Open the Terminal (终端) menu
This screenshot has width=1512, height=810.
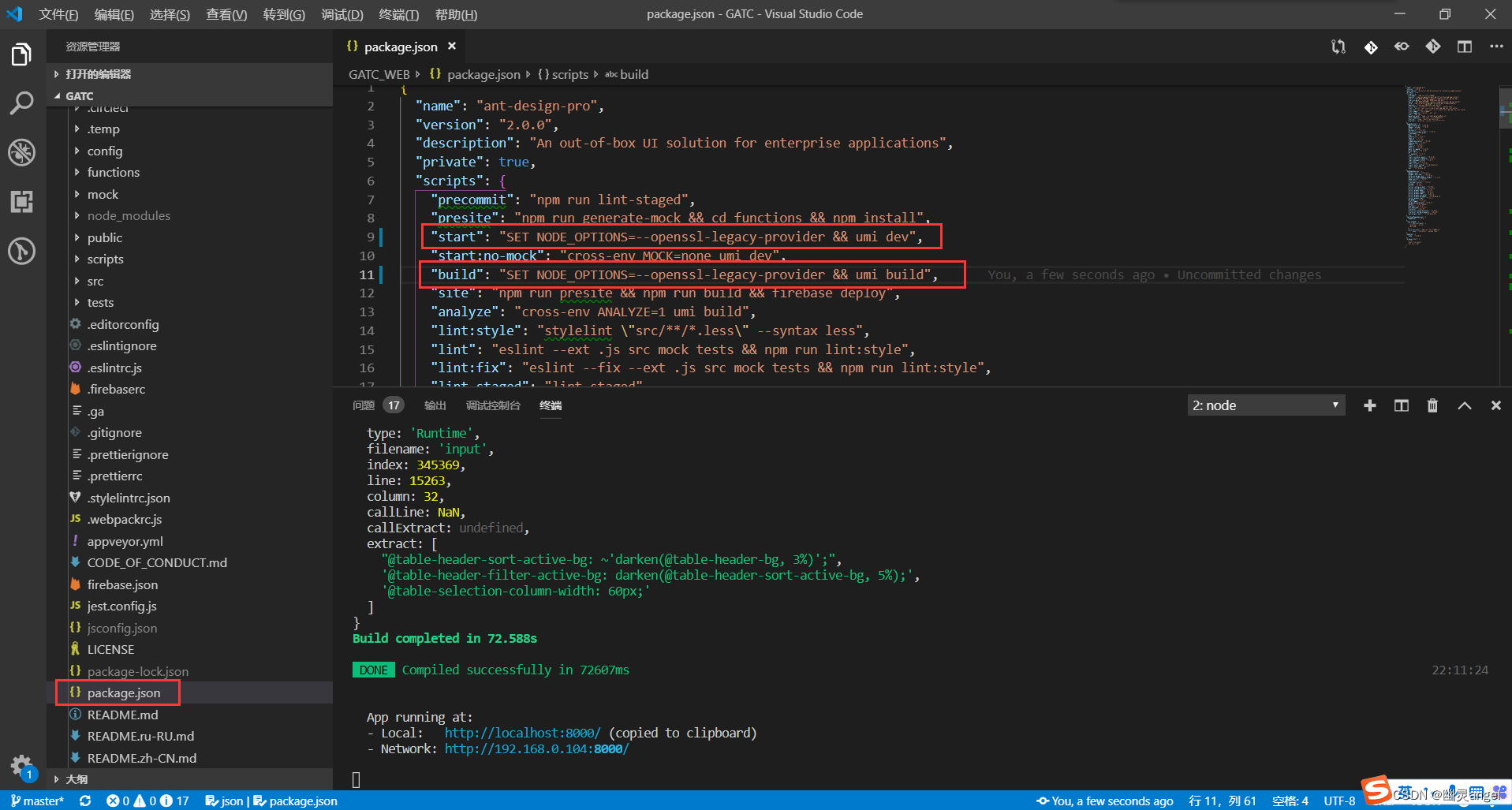399,14
